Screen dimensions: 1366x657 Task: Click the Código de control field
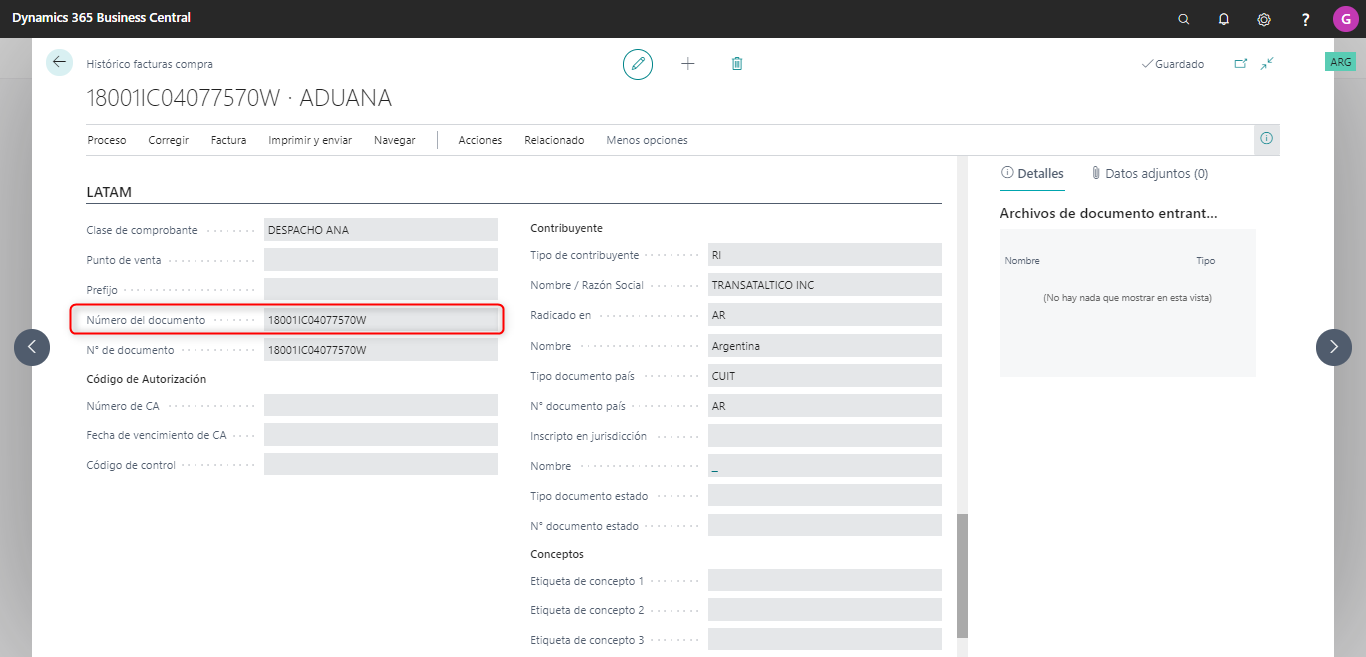click(381, 465)
